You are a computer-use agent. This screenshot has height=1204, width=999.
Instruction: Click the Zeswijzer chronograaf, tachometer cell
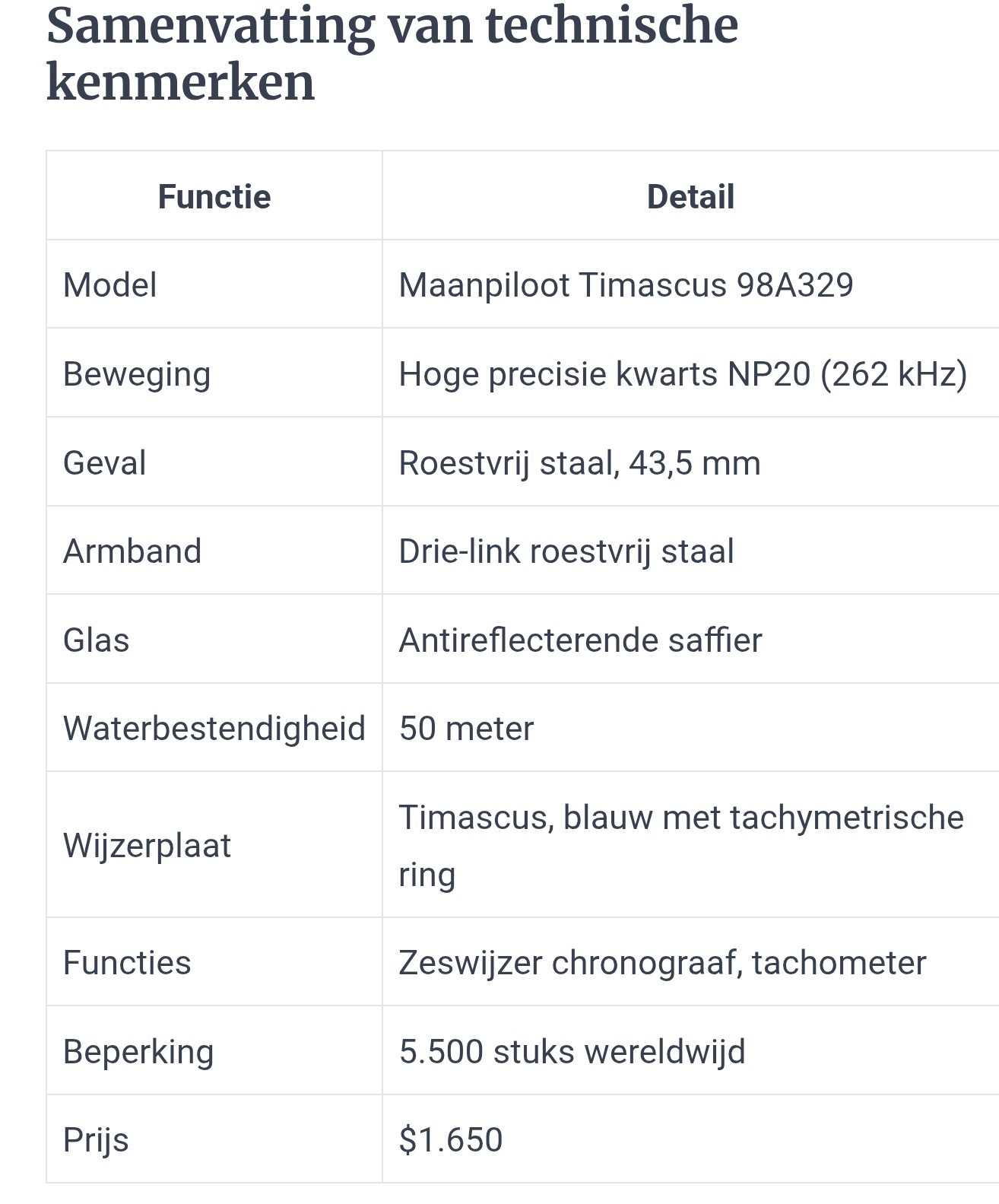coord(690,962)
